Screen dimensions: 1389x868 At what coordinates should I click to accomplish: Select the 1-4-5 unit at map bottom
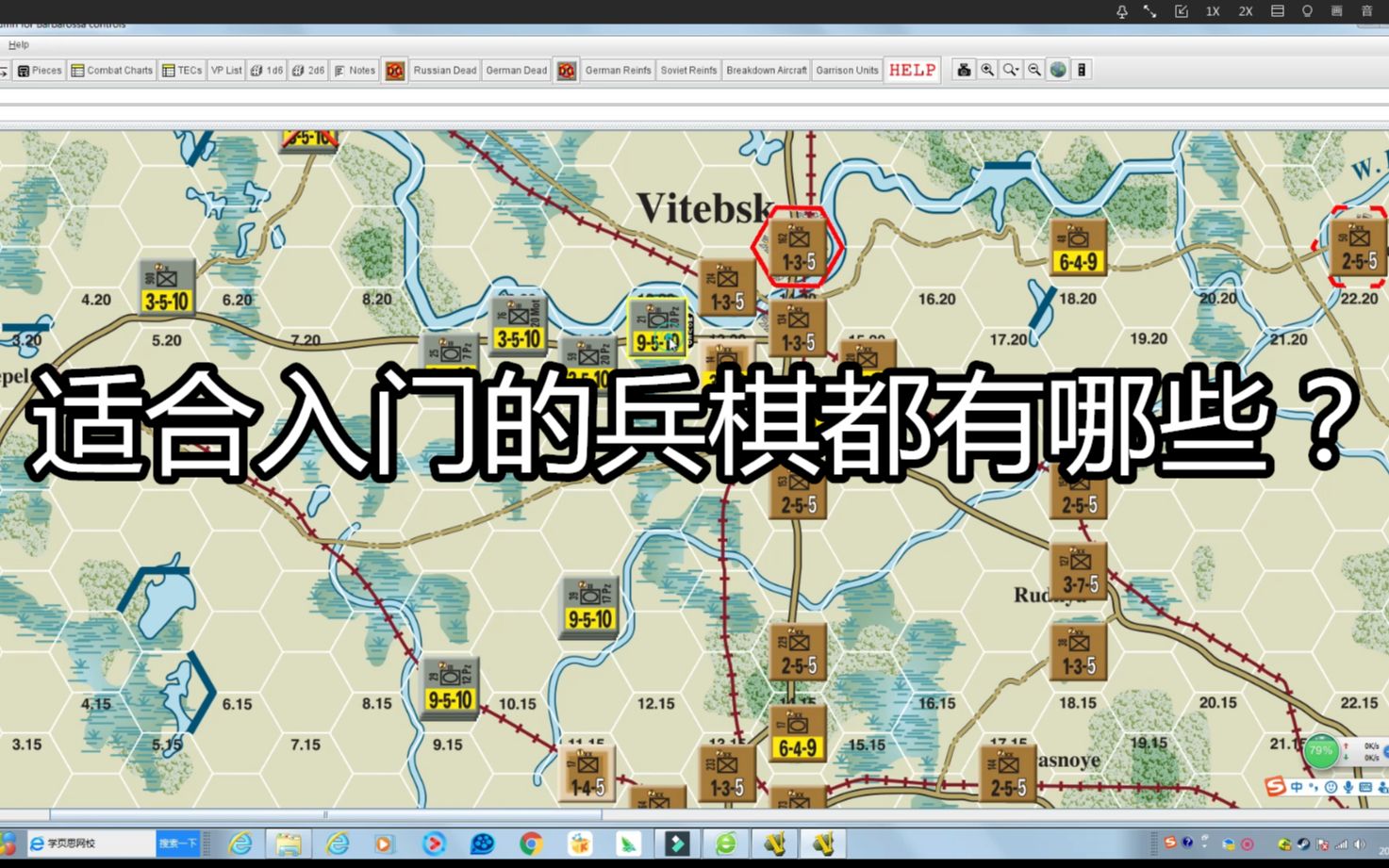coord(587,774)
